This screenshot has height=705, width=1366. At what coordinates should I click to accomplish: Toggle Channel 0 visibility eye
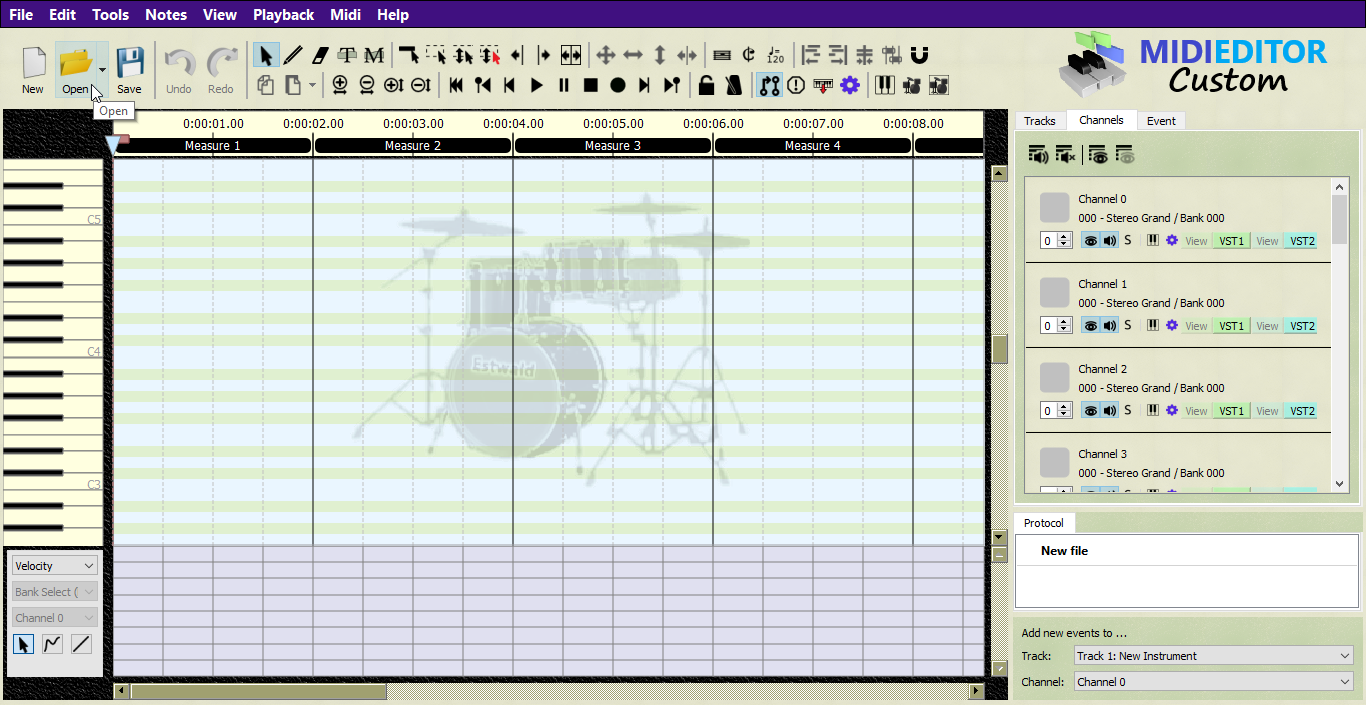1091,241
